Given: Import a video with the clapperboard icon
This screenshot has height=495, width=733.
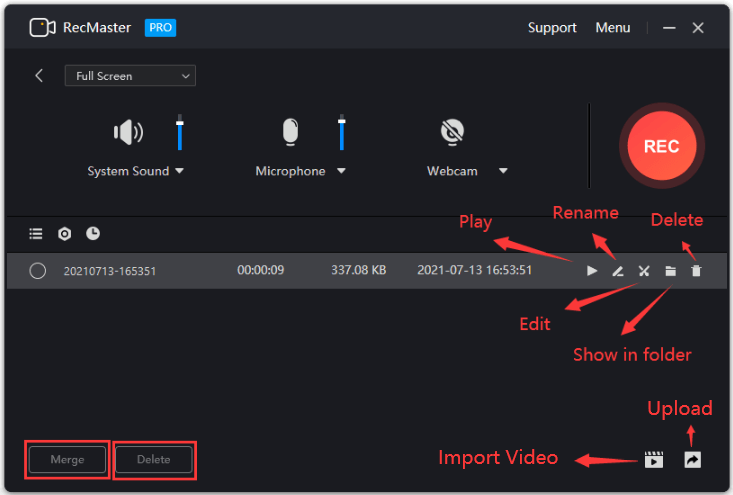Looking at the screenshot, I should 654,459.
